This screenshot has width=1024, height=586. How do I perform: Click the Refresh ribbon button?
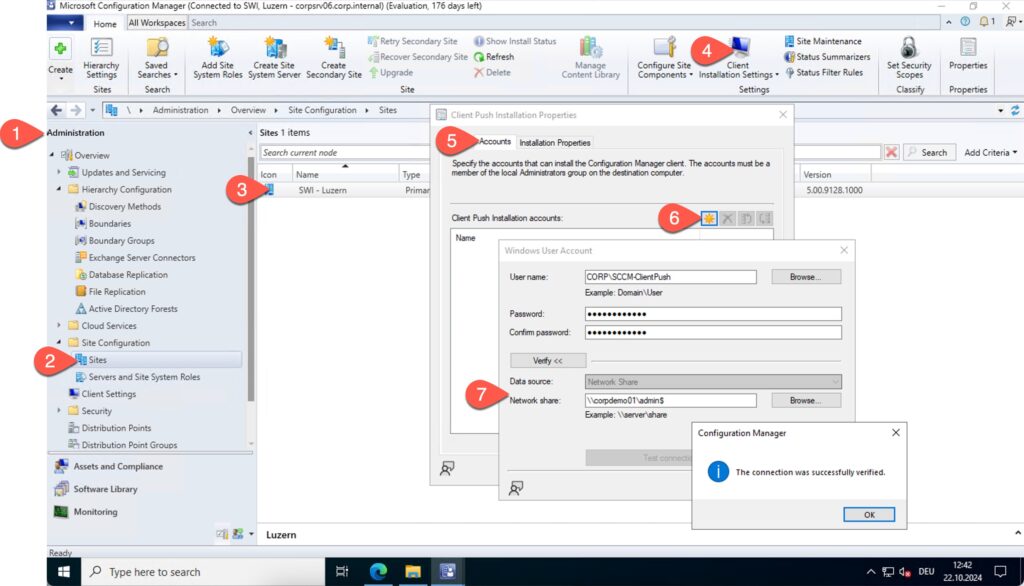point(494,57)
